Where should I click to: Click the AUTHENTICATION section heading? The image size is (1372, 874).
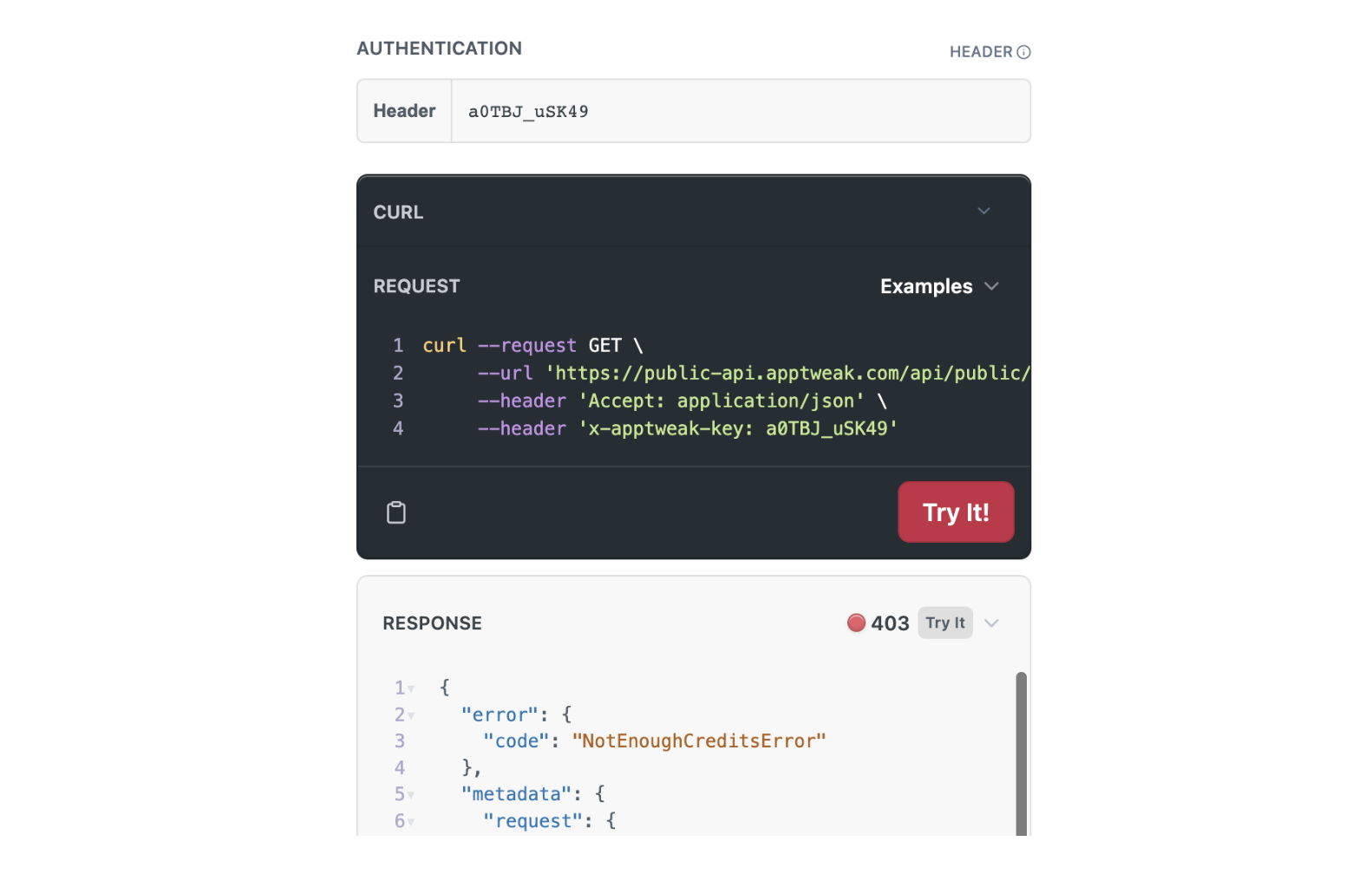(440, 49)
